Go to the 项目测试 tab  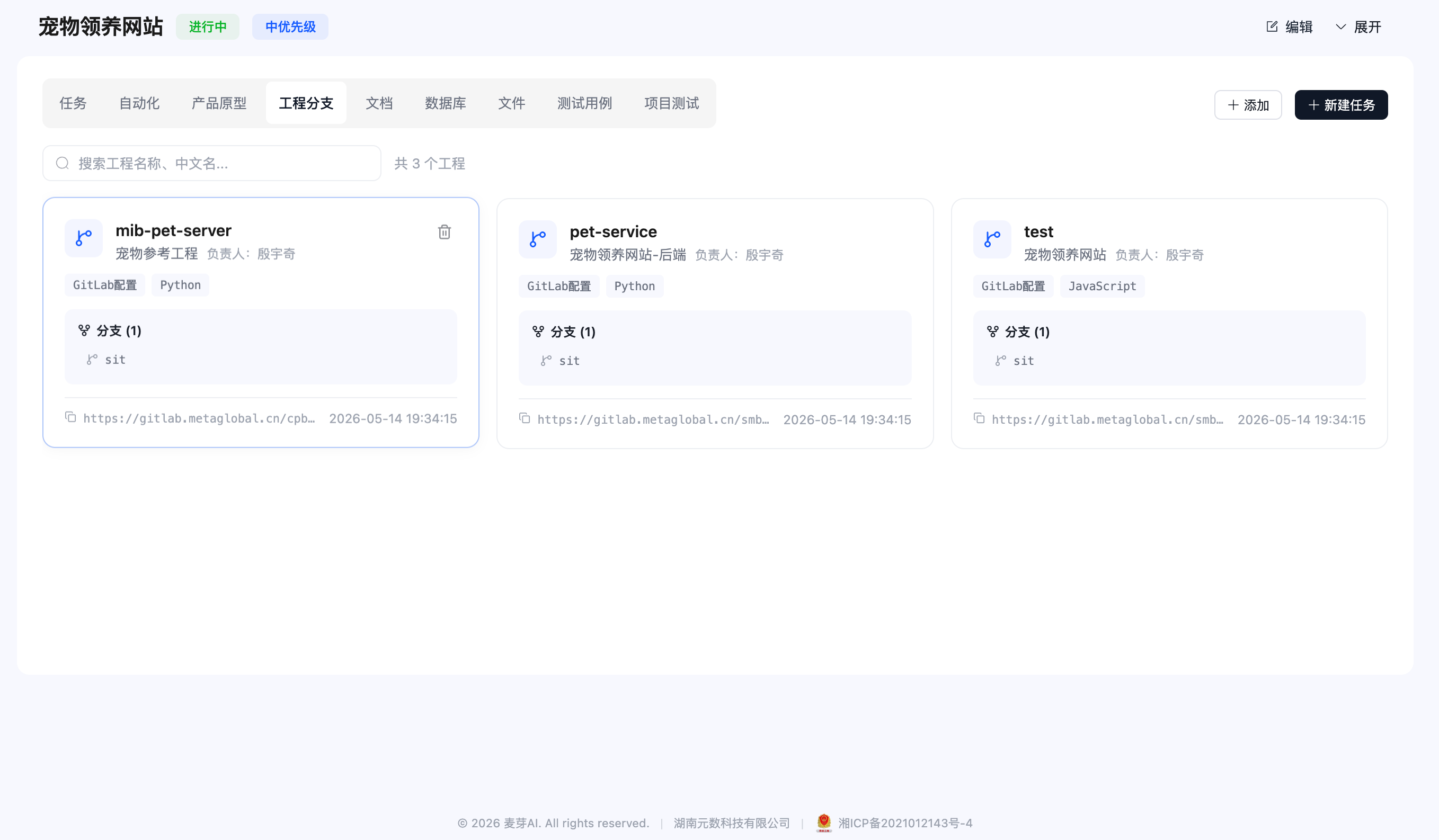click(671, 103)
